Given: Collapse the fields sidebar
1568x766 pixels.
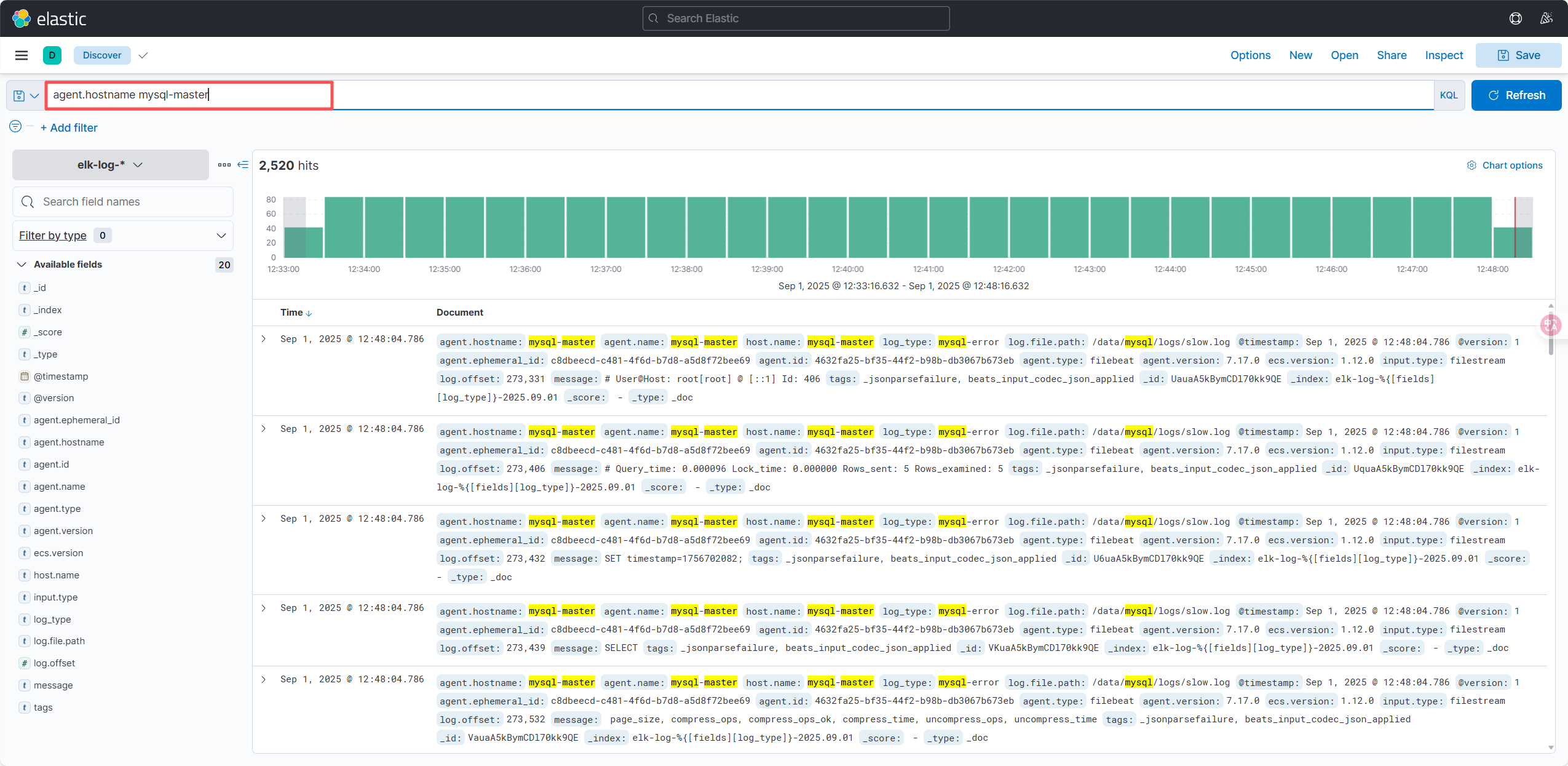Looking at the screenshot, I should tap(243, 165).
